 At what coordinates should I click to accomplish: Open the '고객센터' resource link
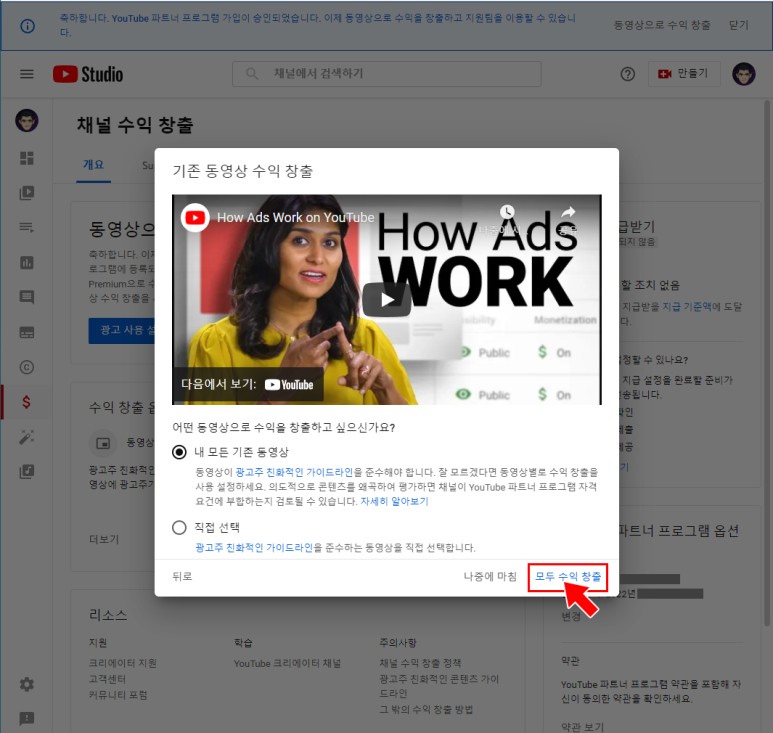107,679
